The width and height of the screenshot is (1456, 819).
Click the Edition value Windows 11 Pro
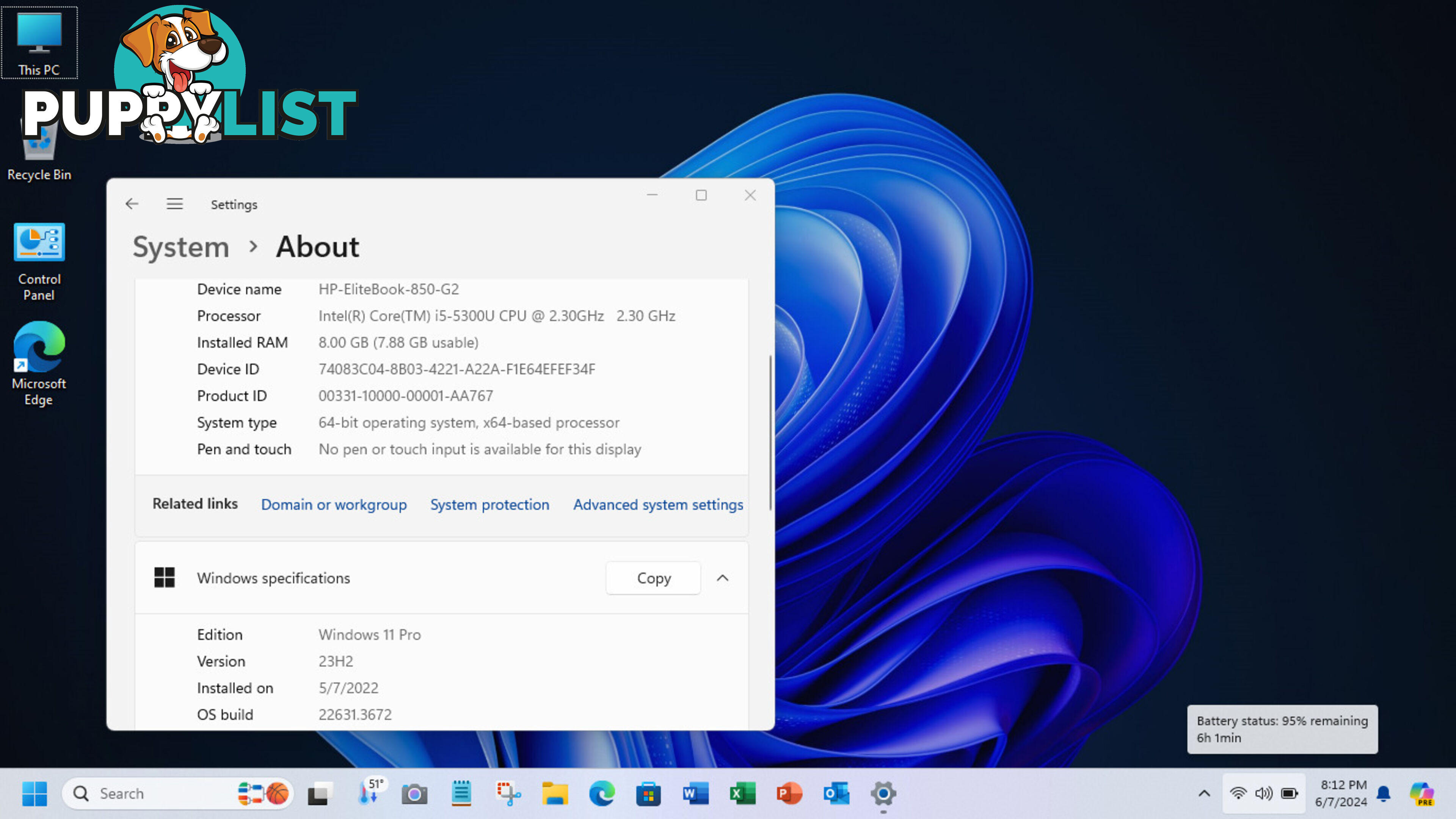370,635
